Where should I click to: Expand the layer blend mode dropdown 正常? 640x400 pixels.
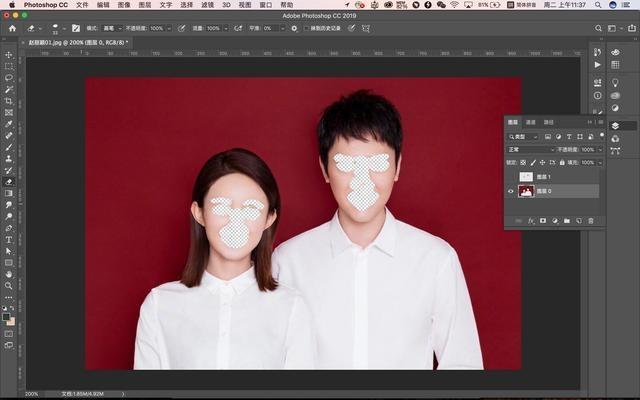pyautogui.click(x=531, y=150)
